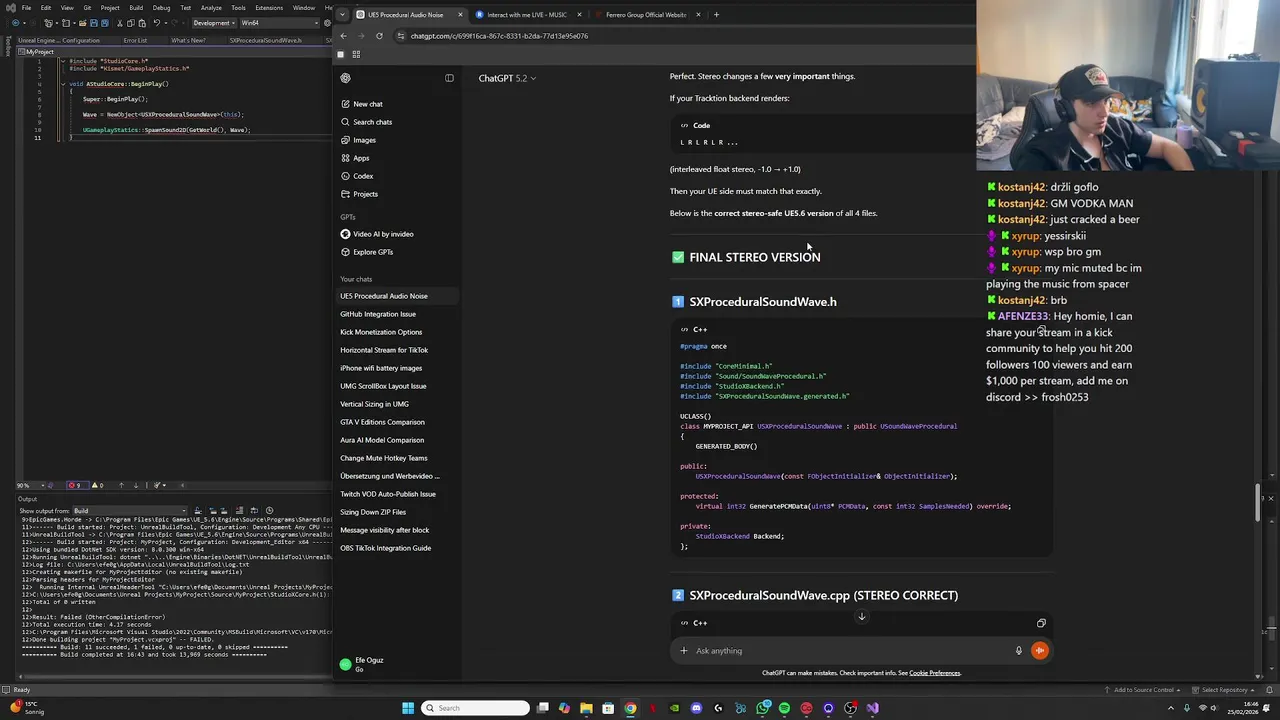Screen dimensions: 1280x720
Task: Open iPhone wifi battery images chat
Action: click(x=396, y=368)
